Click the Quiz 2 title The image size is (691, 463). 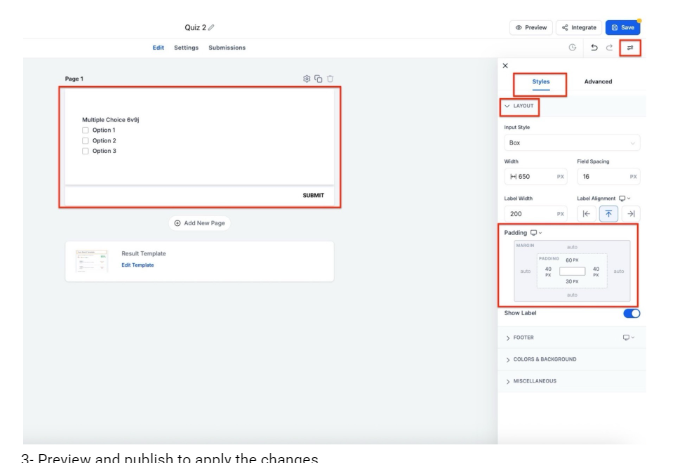tap(195, 27)
